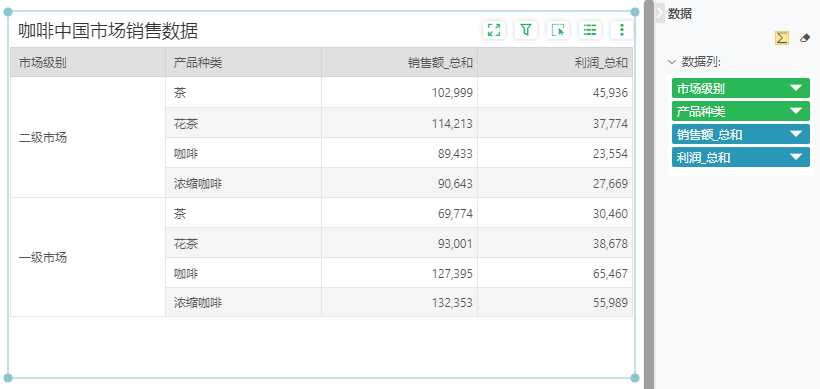This screenshot has height=389, width=820.
Task: Click the fullscreen maximize icon in table toolbar
Action: click(494, 30)
